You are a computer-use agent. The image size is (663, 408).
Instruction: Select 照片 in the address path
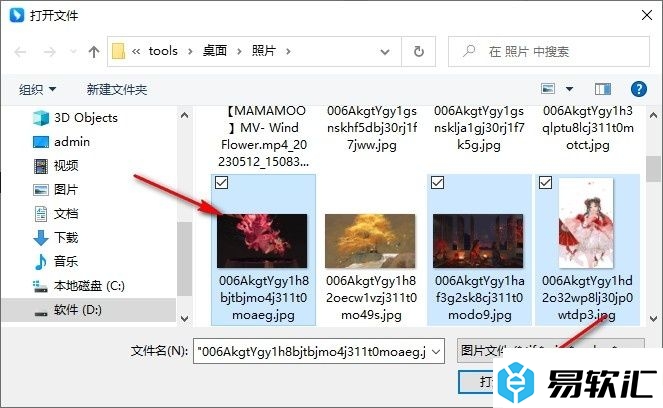pyautogui.click(x=263, y=51)
